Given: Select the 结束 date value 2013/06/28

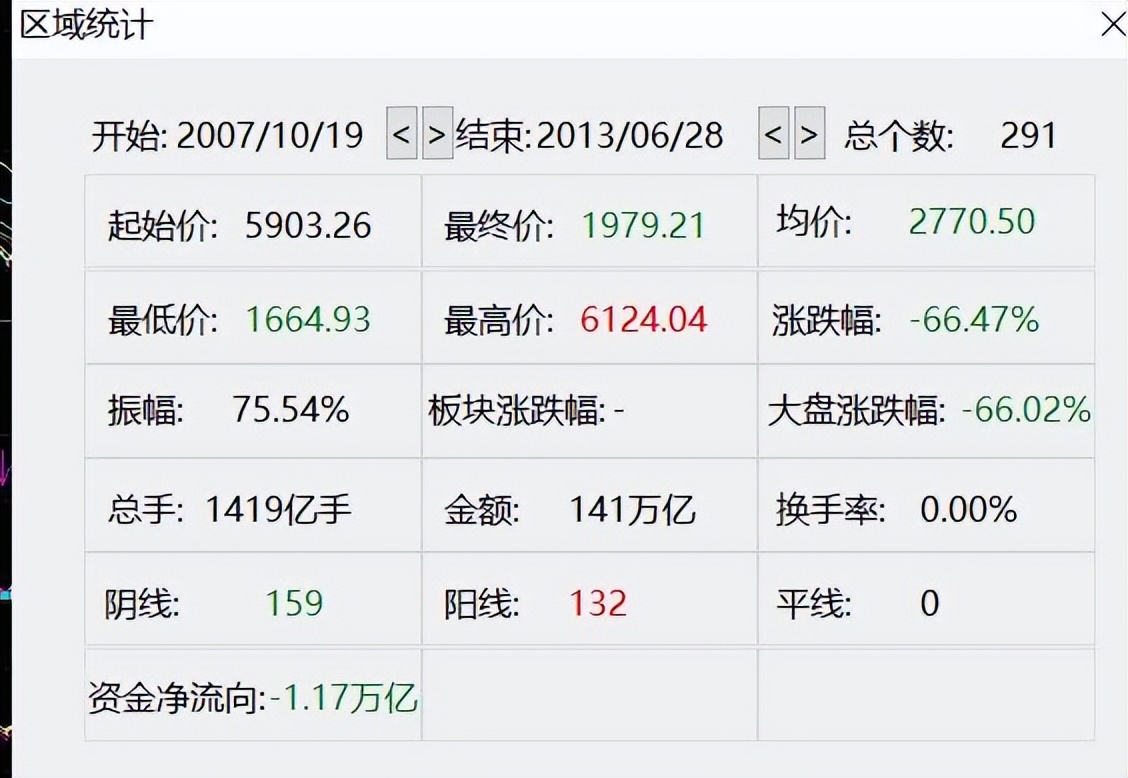Looking at the screenshot, I should [631, 135].
